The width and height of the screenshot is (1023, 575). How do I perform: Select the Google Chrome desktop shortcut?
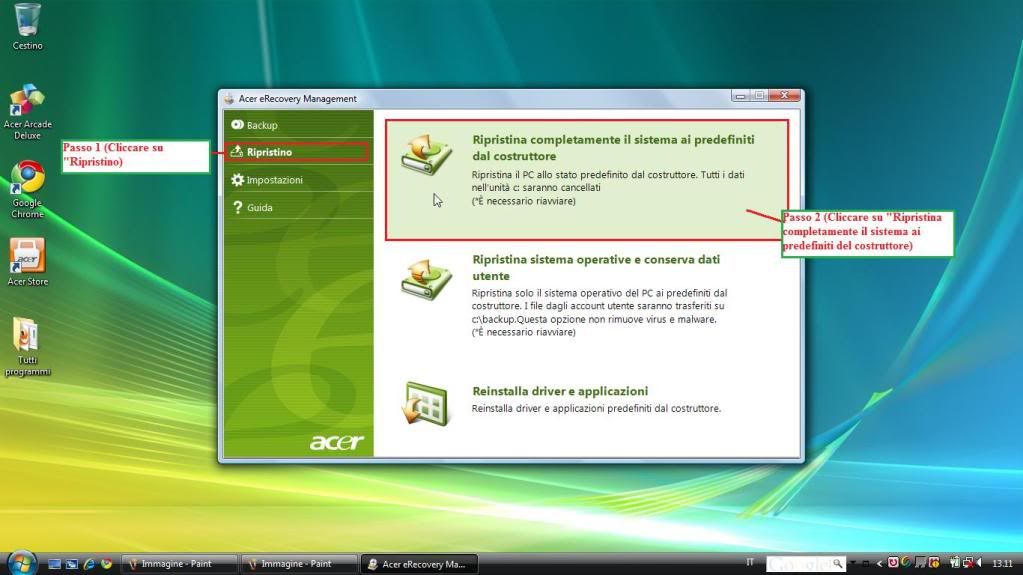coord(27,189)
